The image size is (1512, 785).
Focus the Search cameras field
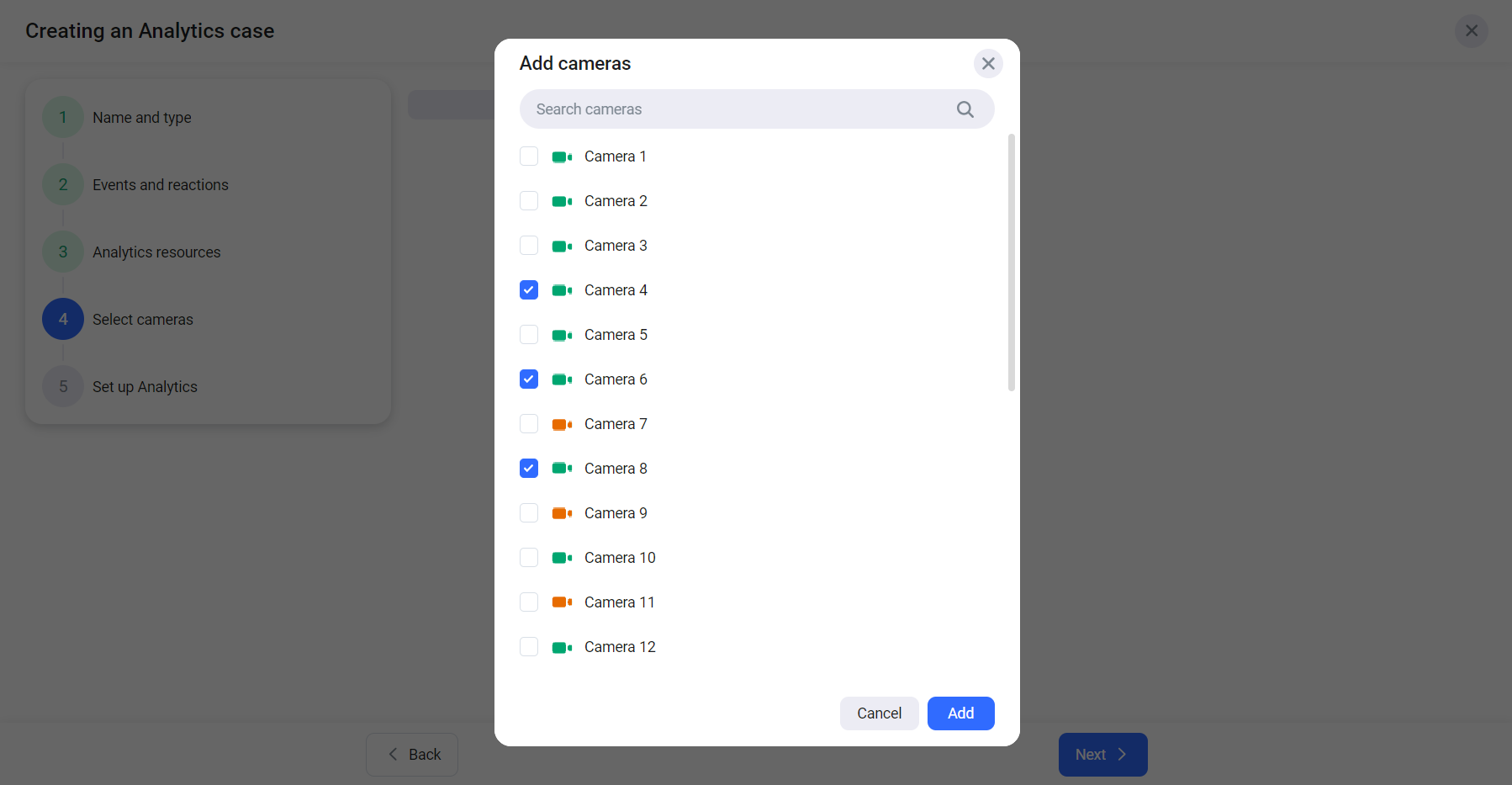tap(740, 109)
